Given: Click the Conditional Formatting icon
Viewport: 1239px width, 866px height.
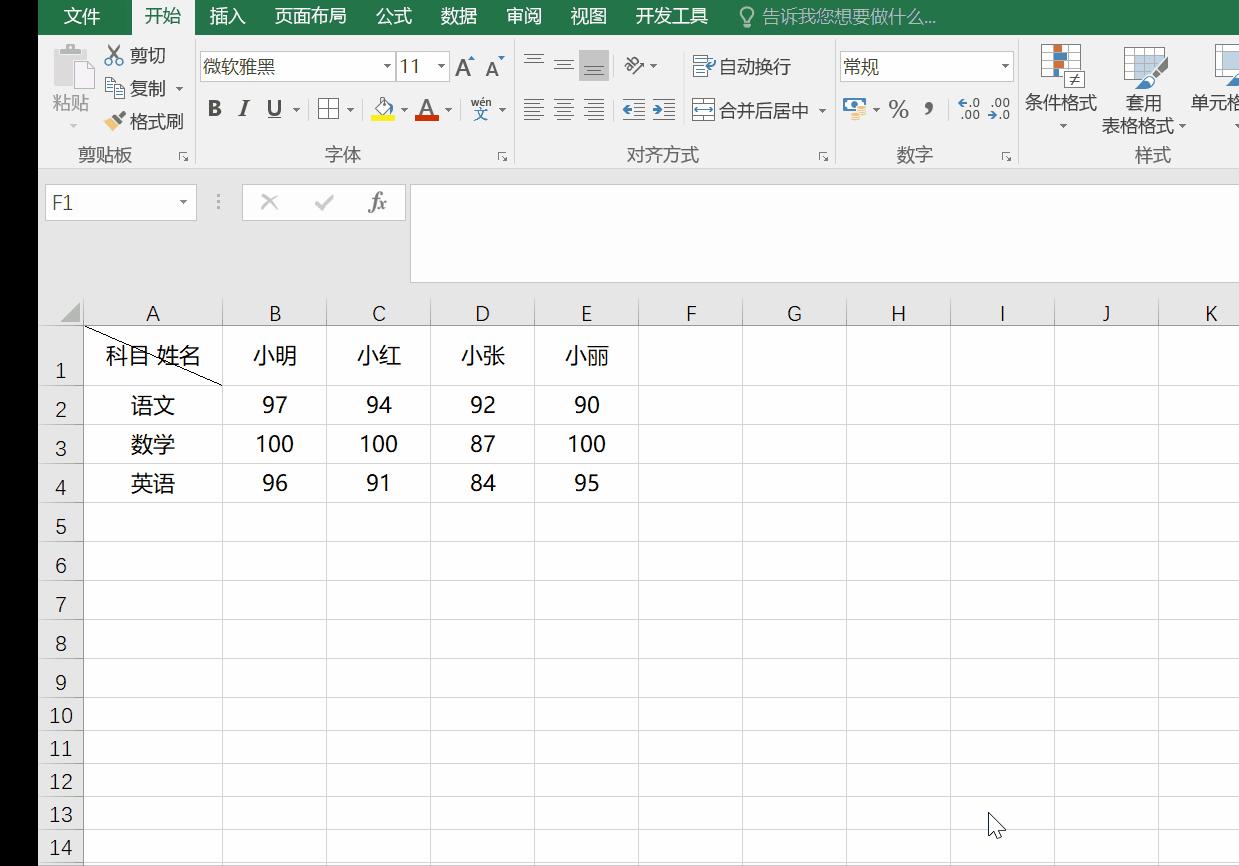Looking at the screenshot, I should [x=1060, y=68].
